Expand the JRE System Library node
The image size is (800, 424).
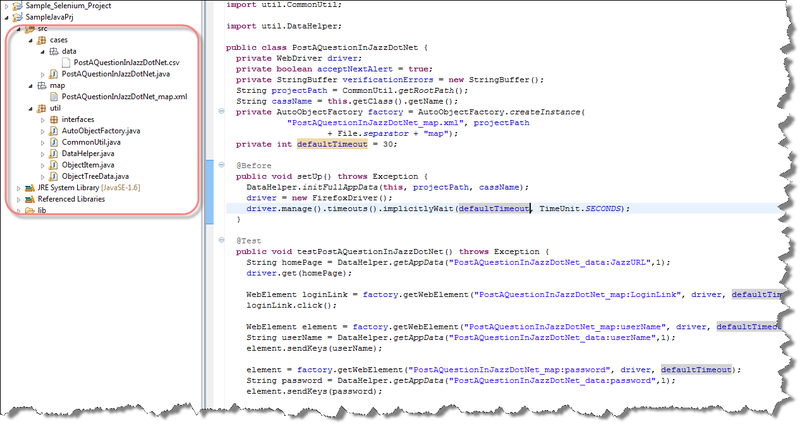point(19,188)
